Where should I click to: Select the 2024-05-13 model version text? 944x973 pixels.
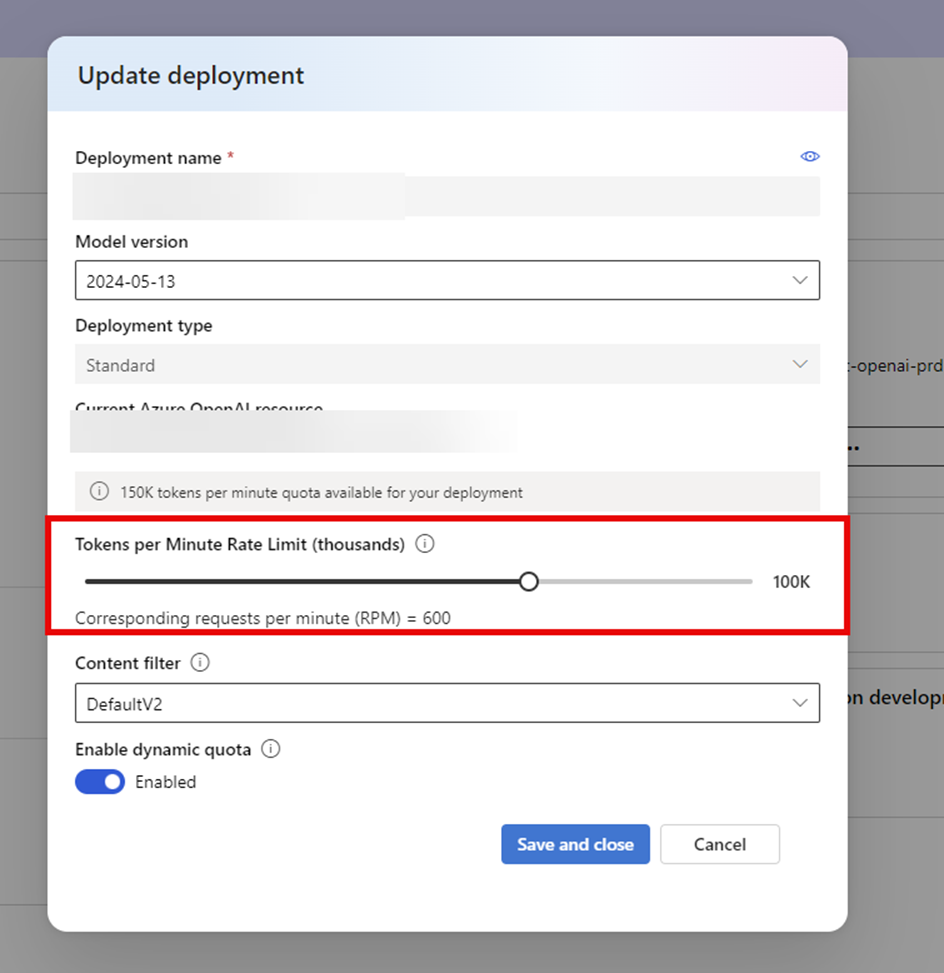(131, 282)
